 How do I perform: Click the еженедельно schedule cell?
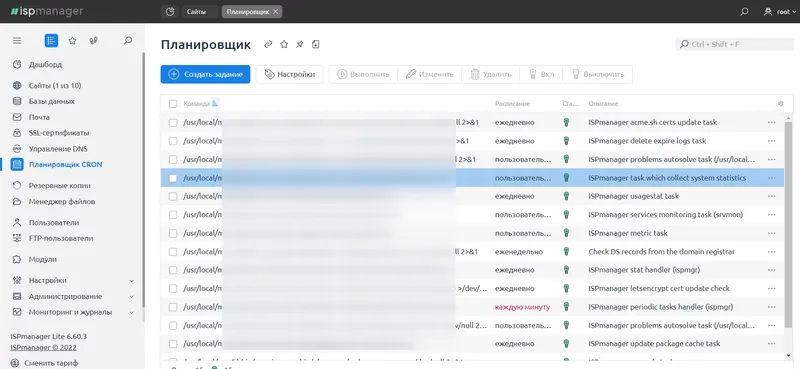[x=519, y=252]
